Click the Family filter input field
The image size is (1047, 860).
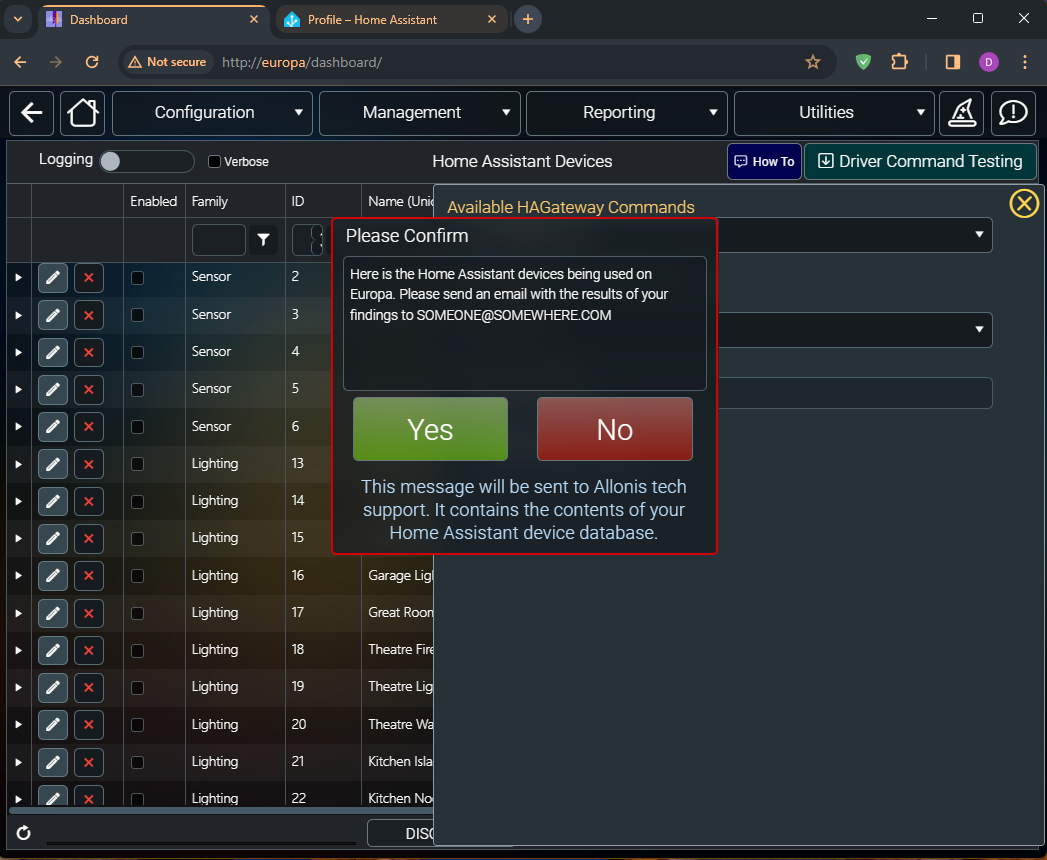click(218, 240)
